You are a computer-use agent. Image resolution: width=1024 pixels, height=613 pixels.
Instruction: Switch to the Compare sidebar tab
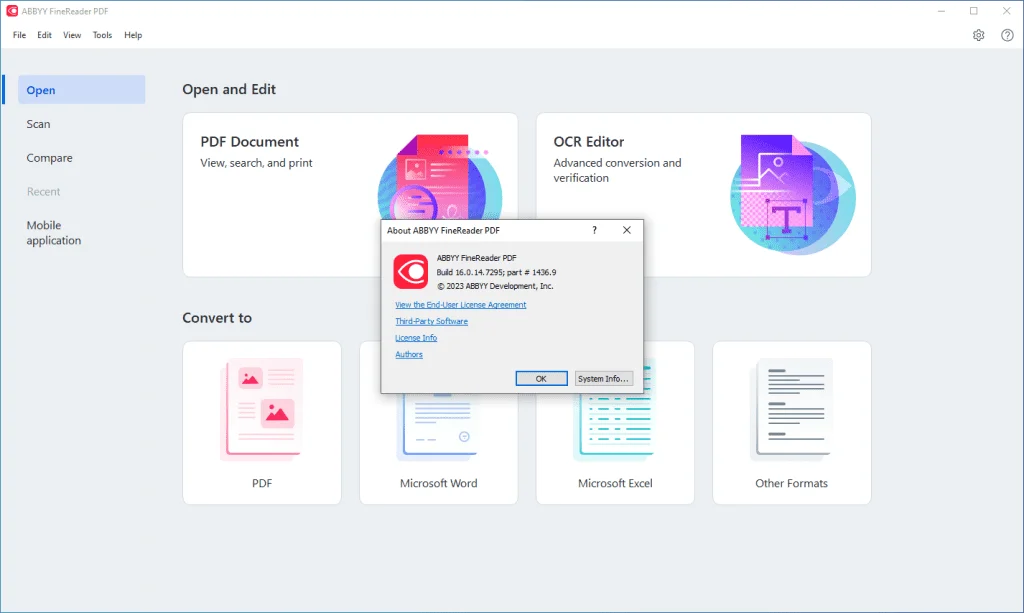[x=49, y=158]
